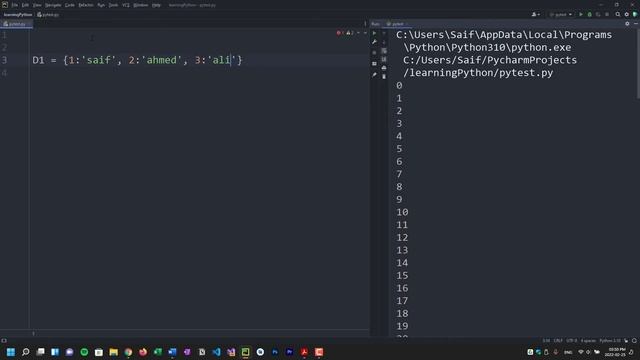This screenshot has width=640, height=360.
Task: Rerun the script in the Run panel
Action: pos(374,33)
